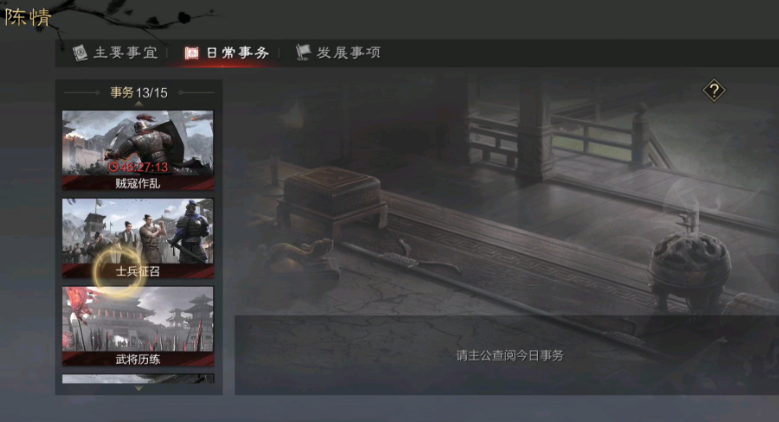Image resolution: width=779 pixels, height=422 pixels.
Task: Open the 贼寇作乱 task card
Action: pyautogui.click(x=138, y=150)
